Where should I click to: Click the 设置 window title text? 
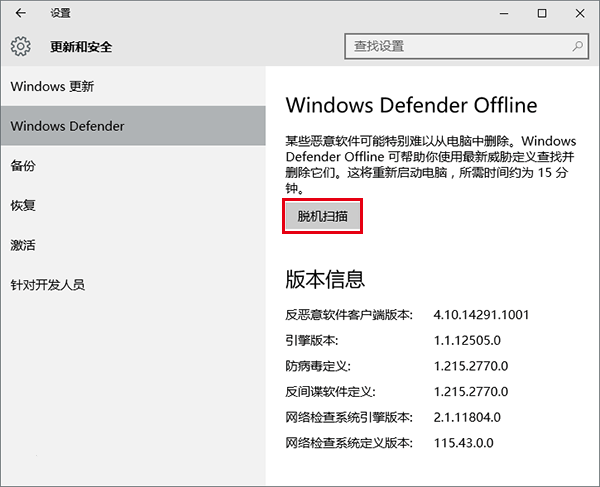point(60,13)
